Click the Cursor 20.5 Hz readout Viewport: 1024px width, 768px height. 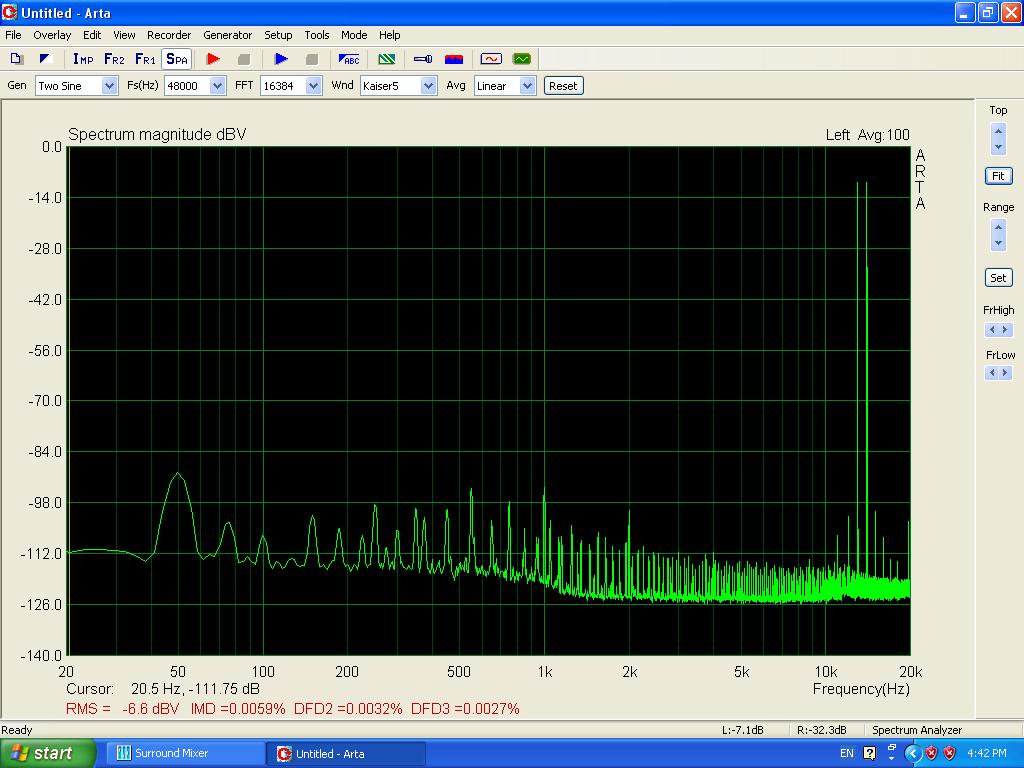(x=163, y=689)
